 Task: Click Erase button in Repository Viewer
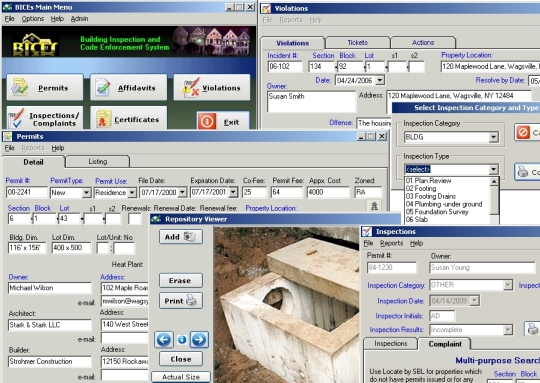tap(181, 280)
